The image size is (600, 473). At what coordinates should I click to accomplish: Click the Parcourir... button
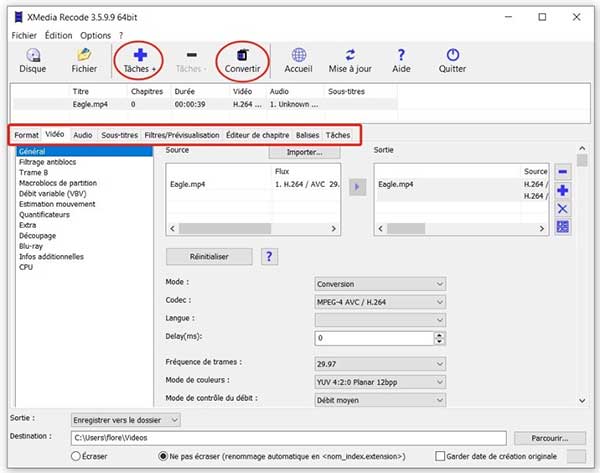(549, 438)
